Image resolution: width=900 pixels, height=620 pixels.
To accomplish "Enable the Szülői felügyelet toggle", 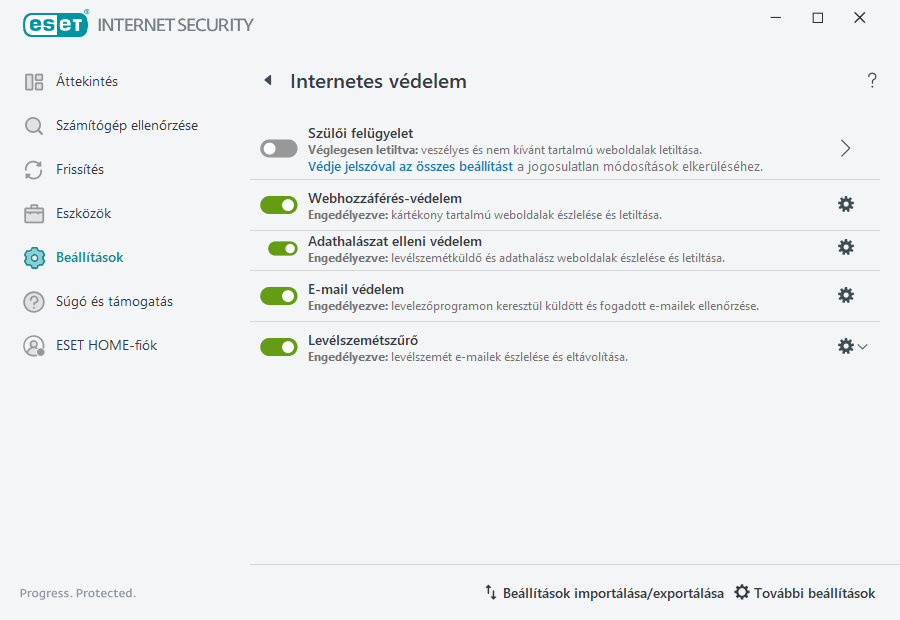I will click(279, 146).
